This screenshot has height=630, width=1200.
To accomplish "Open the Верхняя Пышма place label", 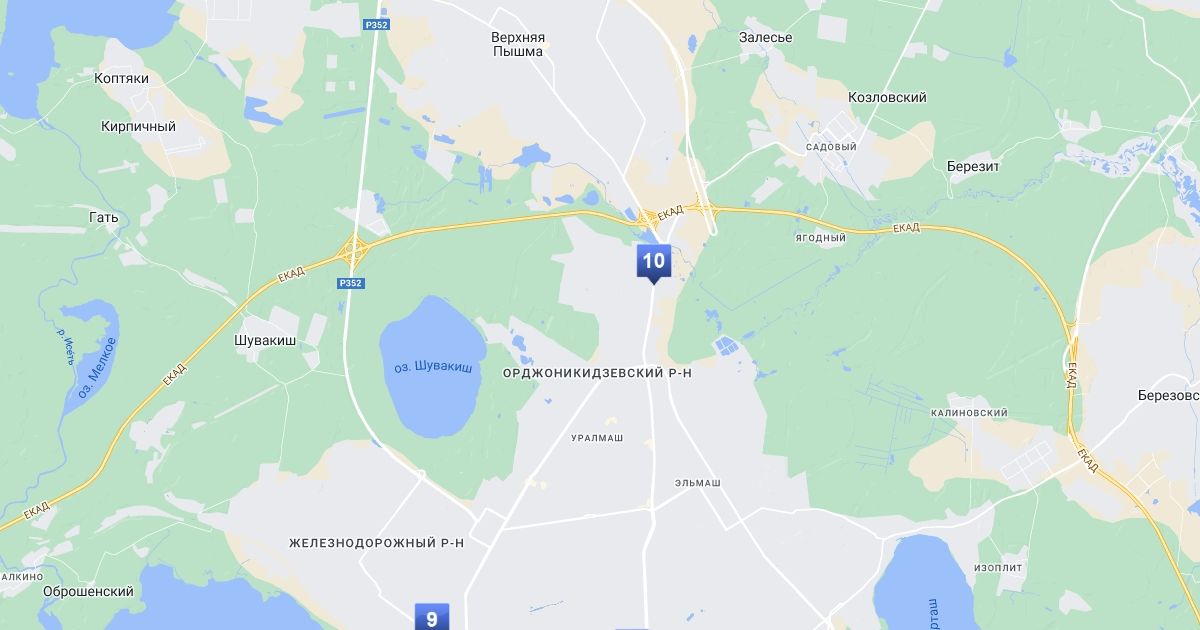I will (517, 44).
